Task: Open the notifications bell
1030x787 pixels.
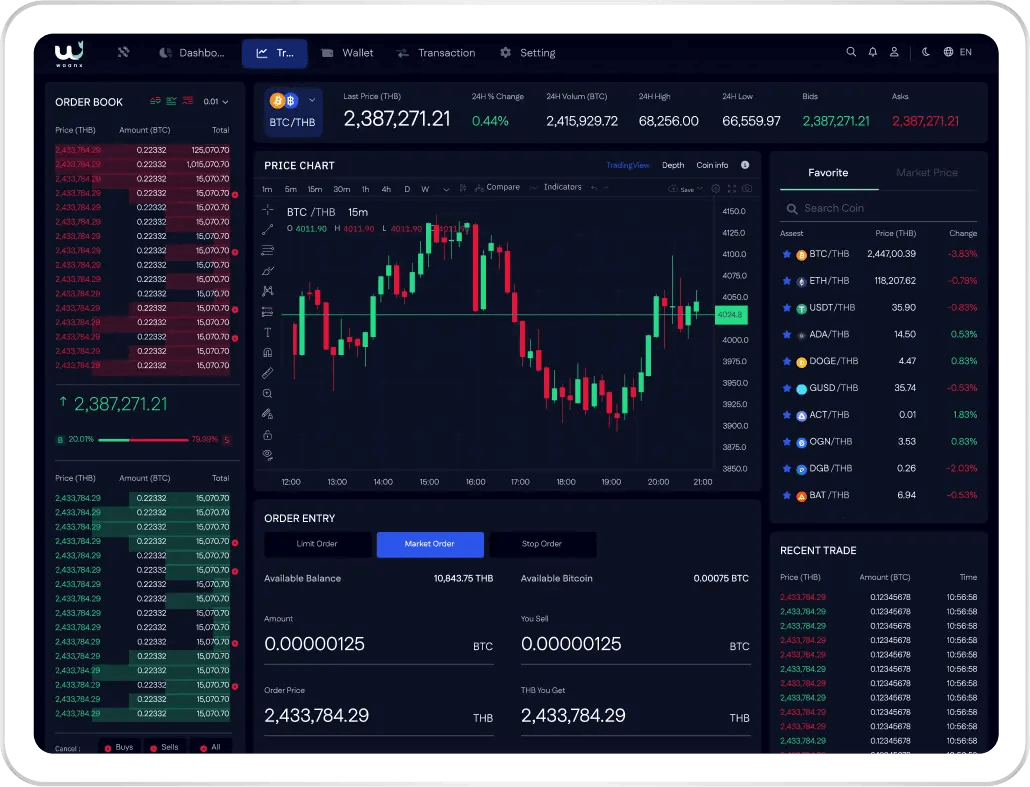Action: tap(872, 52)
